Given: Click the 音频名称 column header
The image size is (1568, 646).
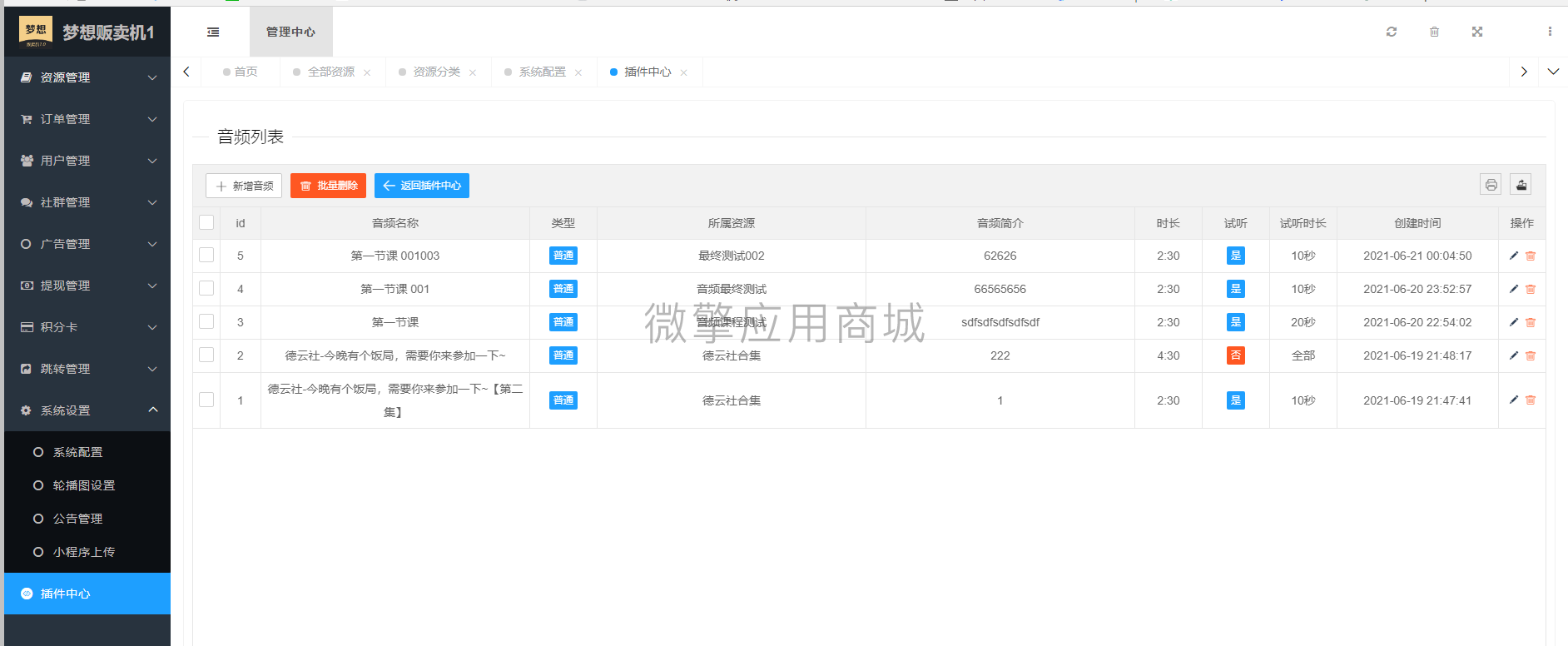Looking at the screenshot, I should 395,223.
